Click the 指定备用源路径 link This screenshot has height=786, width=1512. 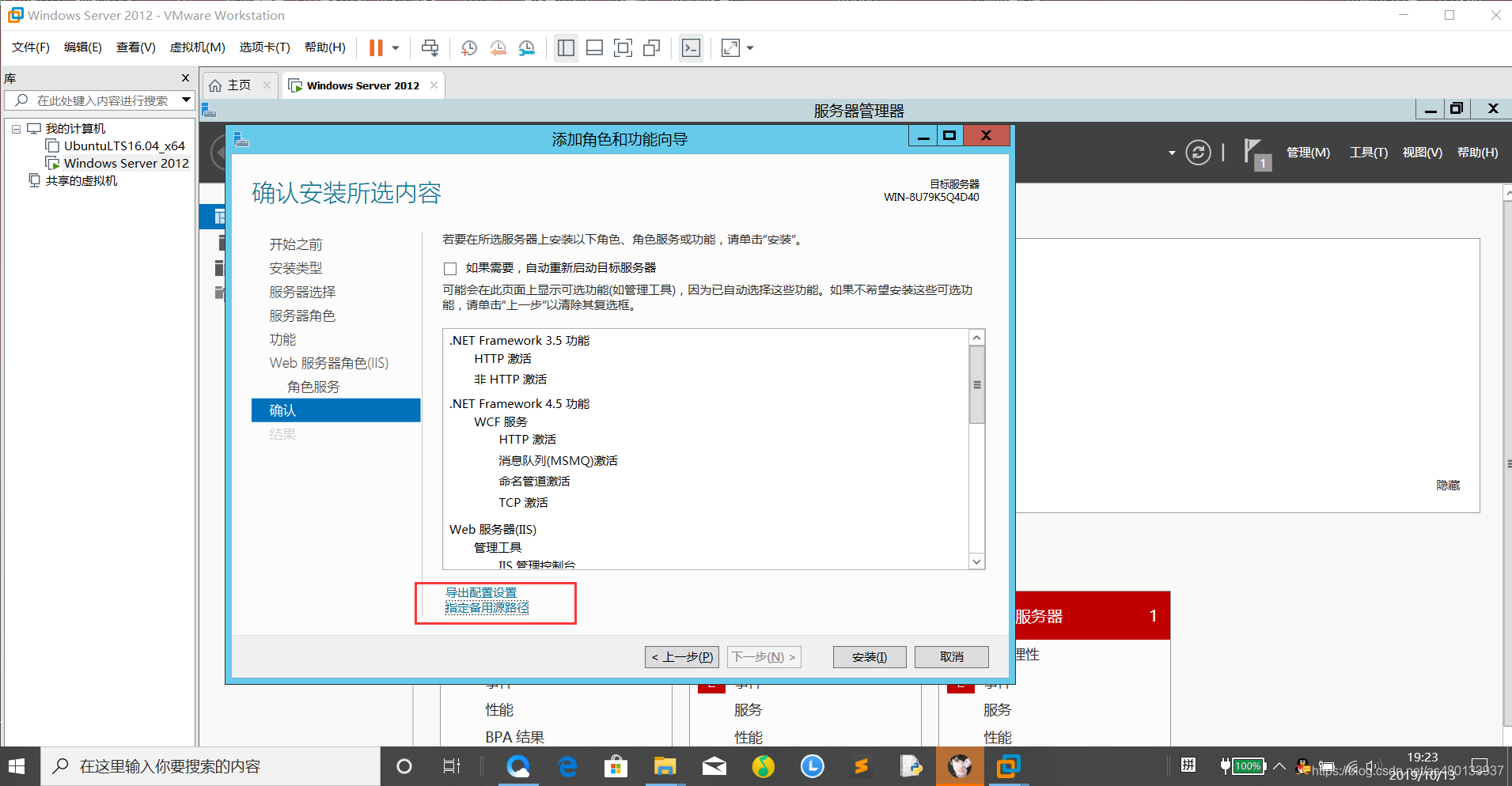click(487, 608)
